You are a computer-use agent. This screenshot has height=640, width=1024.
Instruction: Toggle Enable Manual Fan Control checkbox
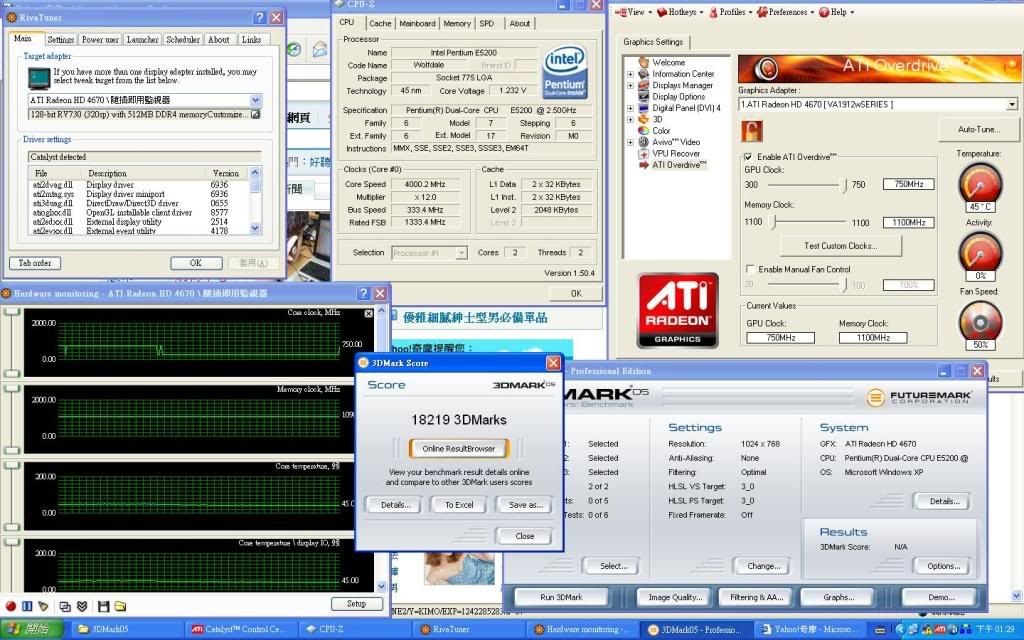click(x=750, y=268)
